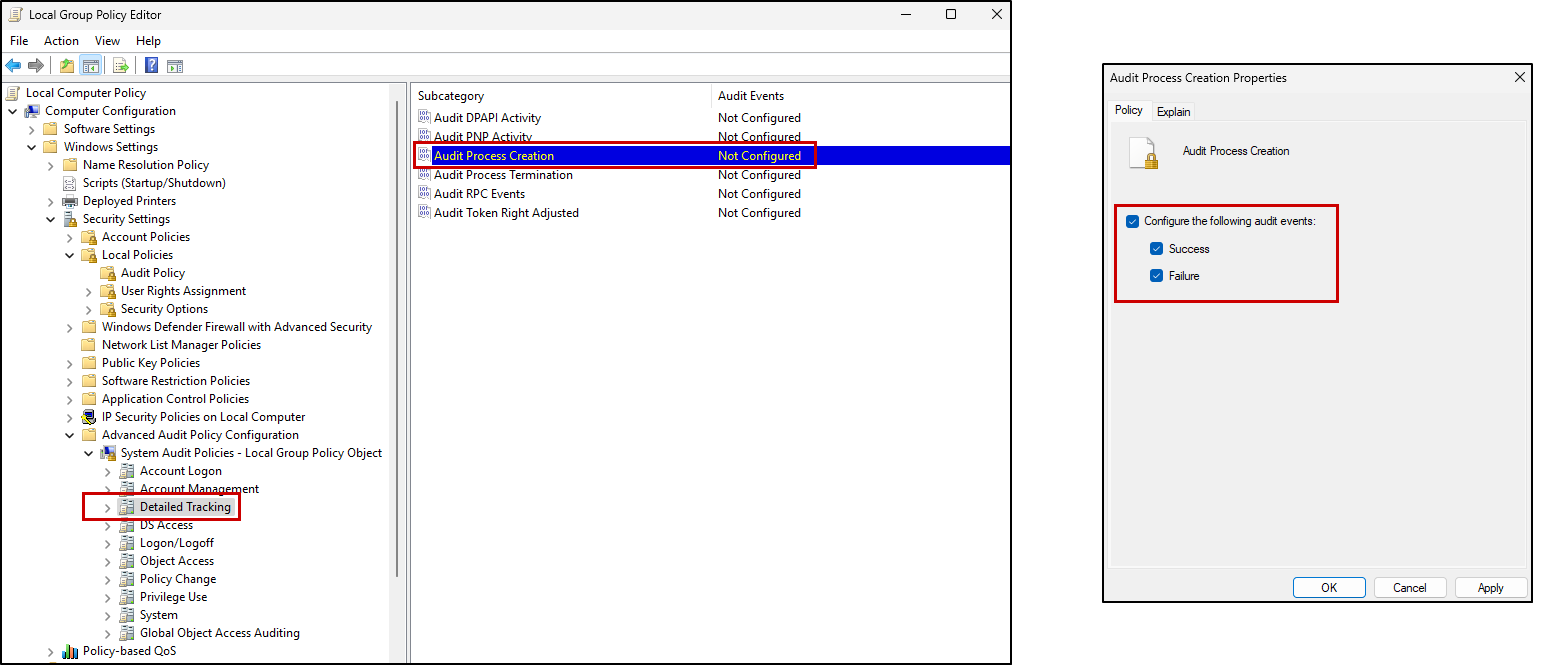Viewport: 1542px width, 665px height.
Task: Click the OK button in the properties dialog
Action: point(1328,587)
